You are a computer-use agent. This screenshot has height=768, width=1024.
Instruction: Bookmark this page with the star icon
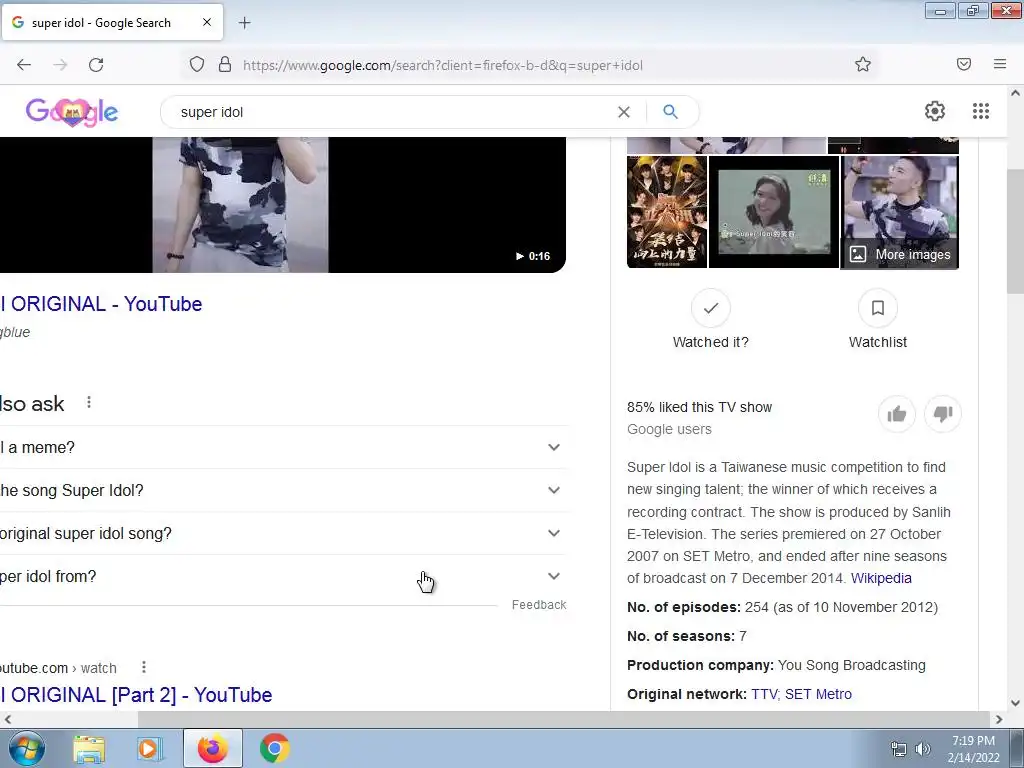(x=863, y=64)
